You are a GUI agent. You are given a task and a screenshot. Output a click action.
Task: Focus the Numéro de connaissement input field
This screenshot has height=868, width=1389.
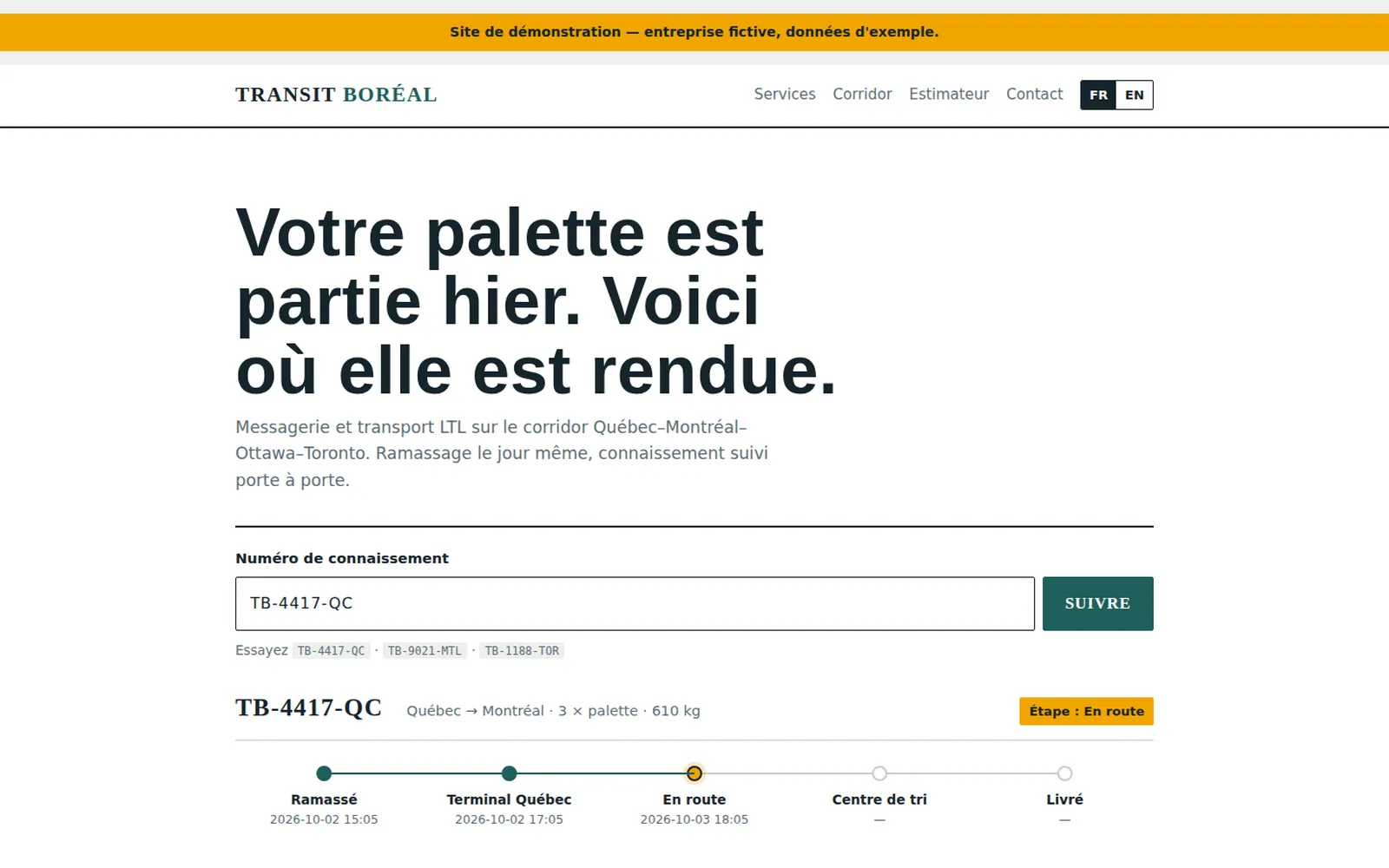(635, 603)
